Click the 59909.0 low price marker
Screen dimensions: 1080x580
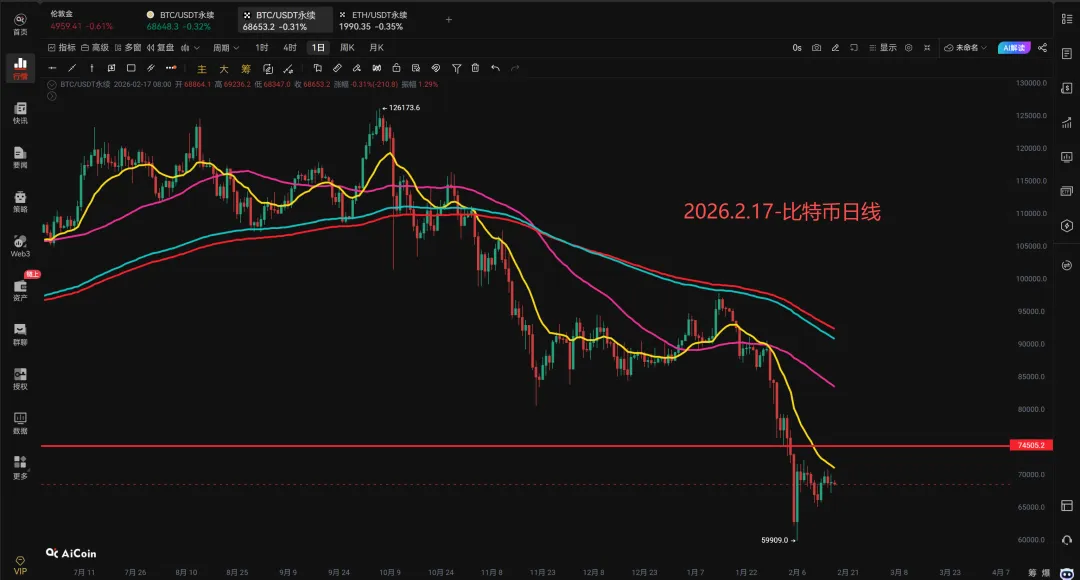[x=778, y=541]
